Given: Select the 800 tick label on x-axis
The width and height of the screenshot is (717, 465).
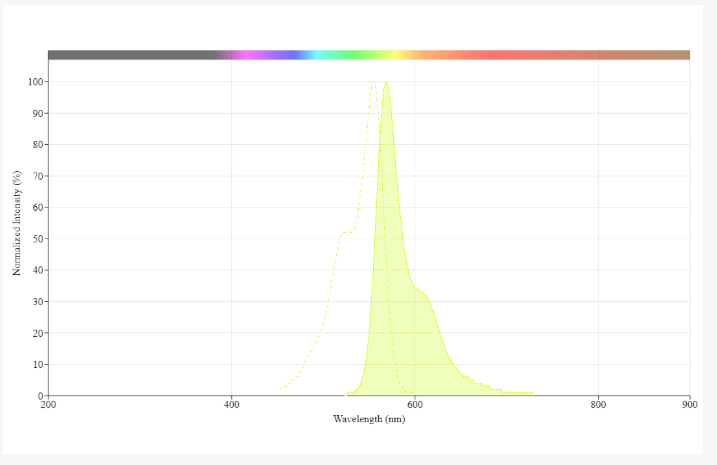Looking at the screenshot, I should tap(598, 405).
